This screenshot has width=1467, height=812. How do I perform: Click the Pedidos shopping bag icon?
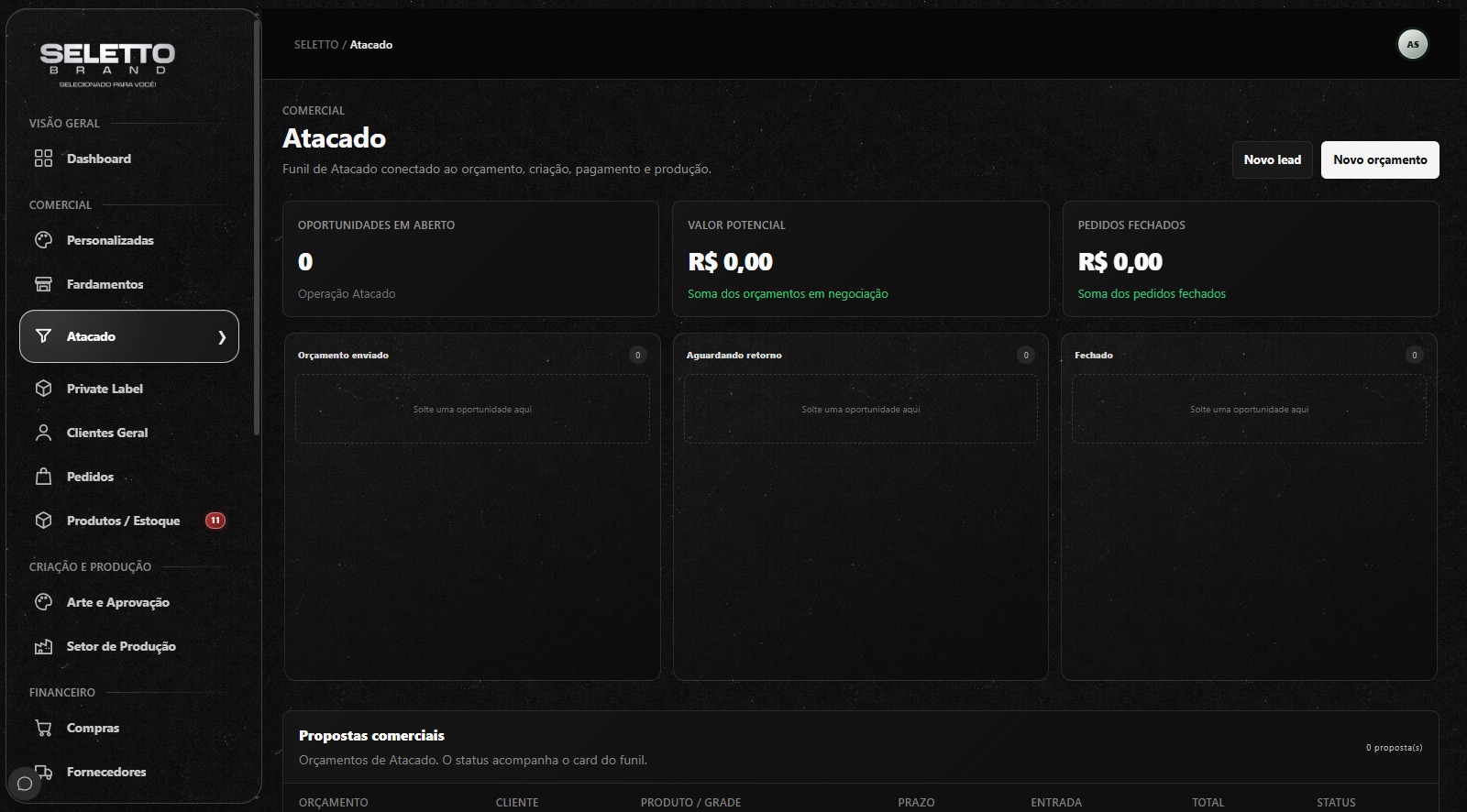point(43,477)
